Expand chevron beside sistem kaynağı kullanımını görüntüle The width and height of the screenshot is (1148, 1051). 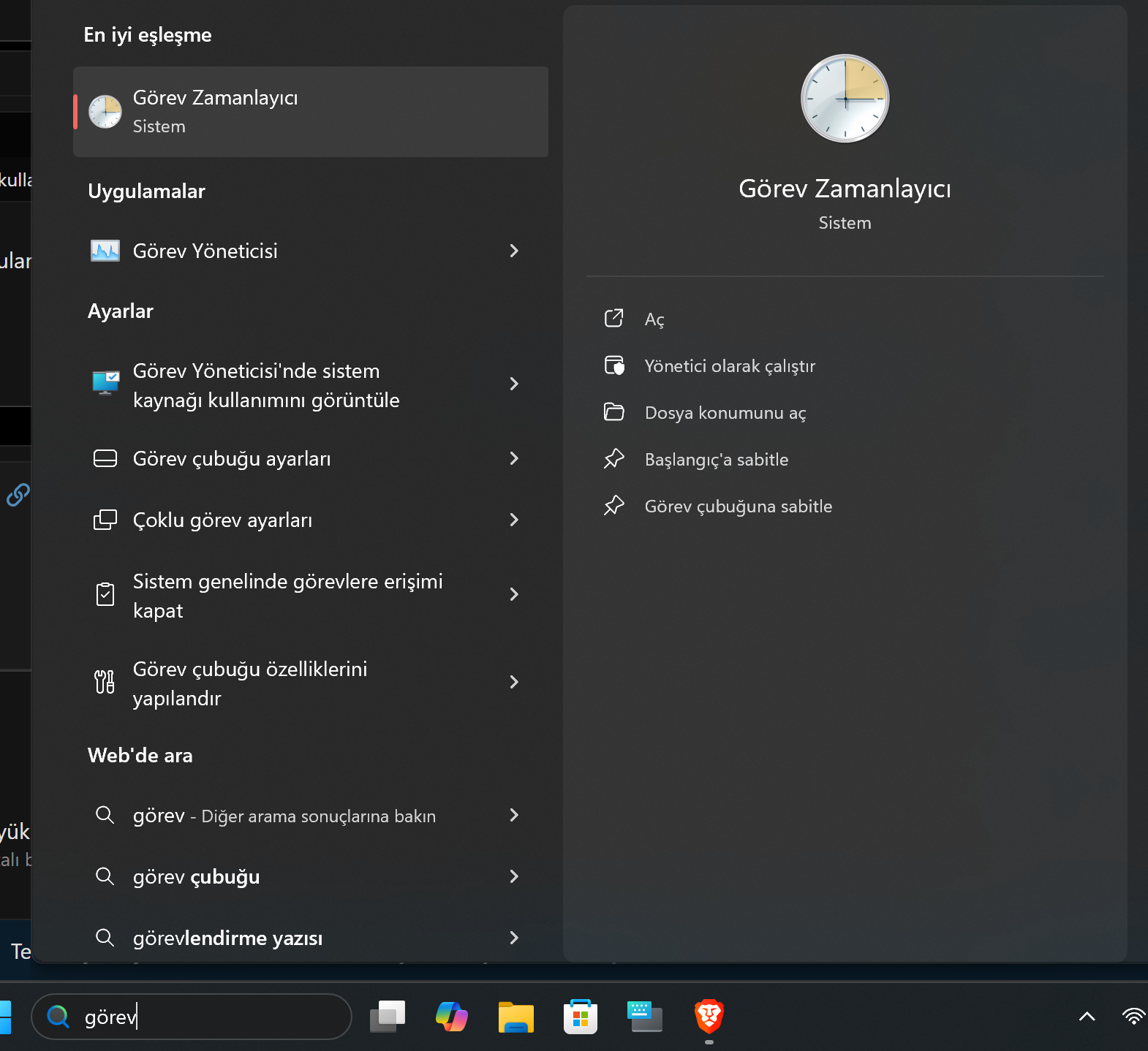(x=514, y=384)
